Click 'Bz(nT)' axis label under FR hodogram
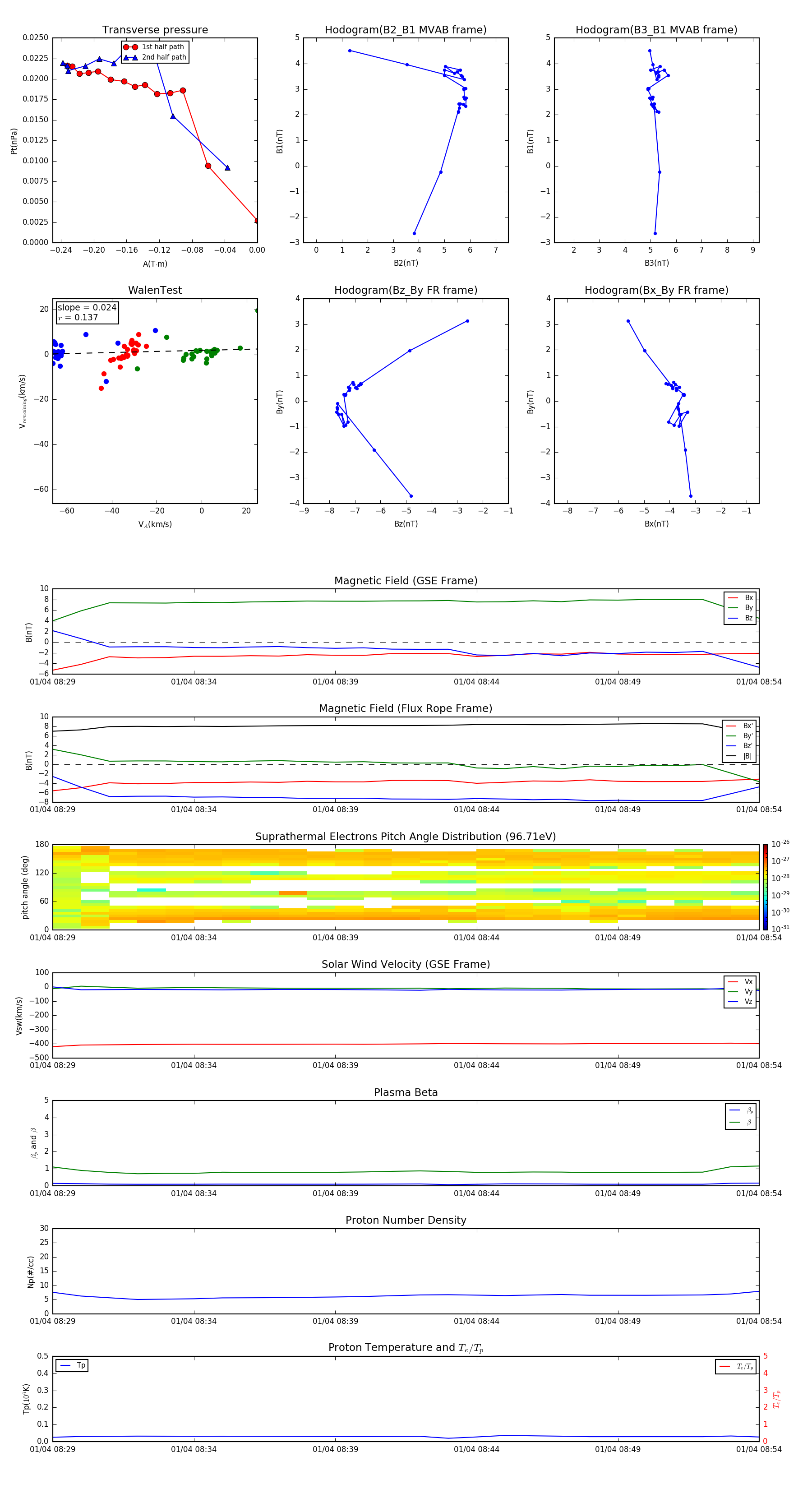812x1489 pixels. [x=406, y=524]
